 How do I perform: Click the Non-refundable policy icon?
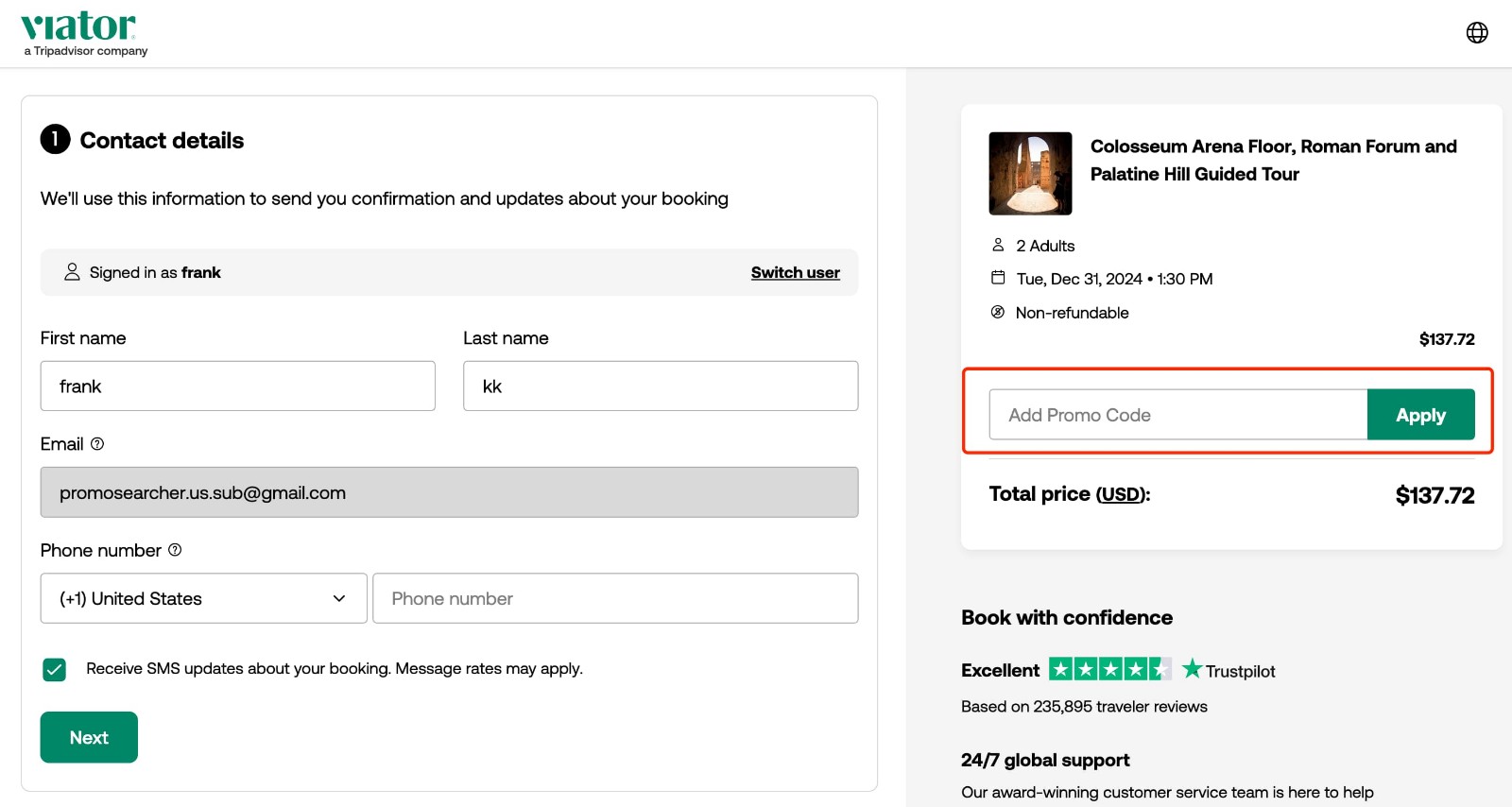click(x=998, y=312)
